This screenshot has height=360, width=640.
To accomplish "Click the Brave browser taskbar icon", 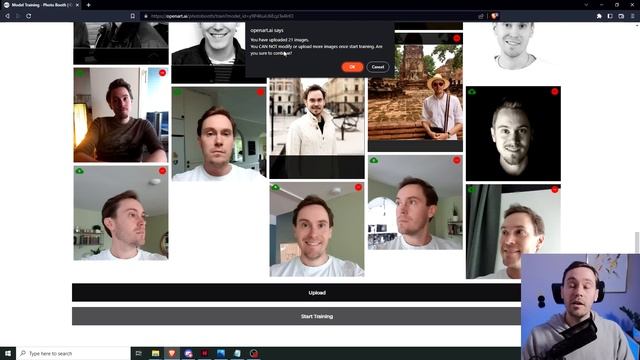I will [x=172, y=353].
